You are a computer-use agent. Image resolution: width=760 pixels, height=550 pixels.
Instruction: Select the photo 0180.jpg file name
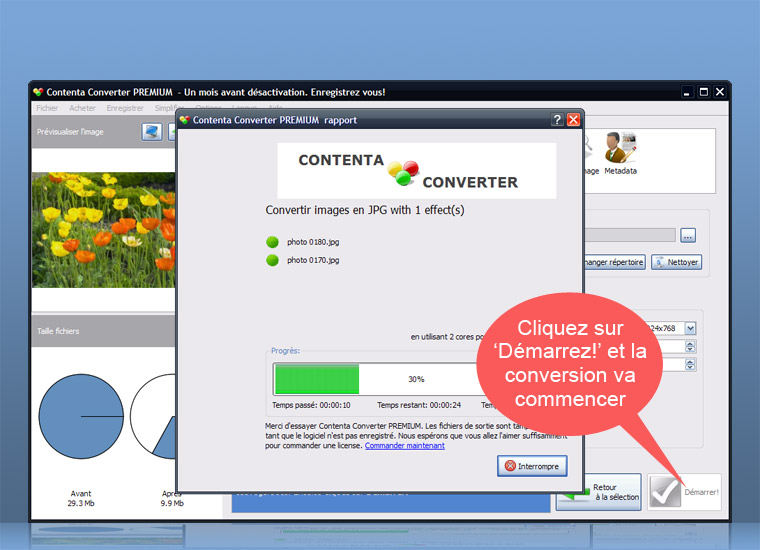pyautogui.click(x=313, y=242)
